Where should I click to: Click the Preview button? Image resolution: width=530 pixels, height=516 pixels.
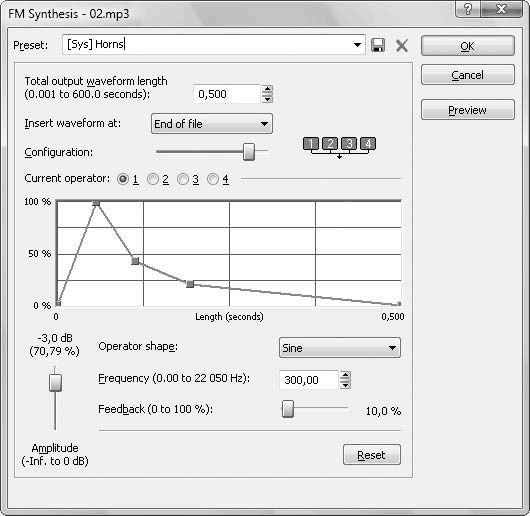(468, 109)
